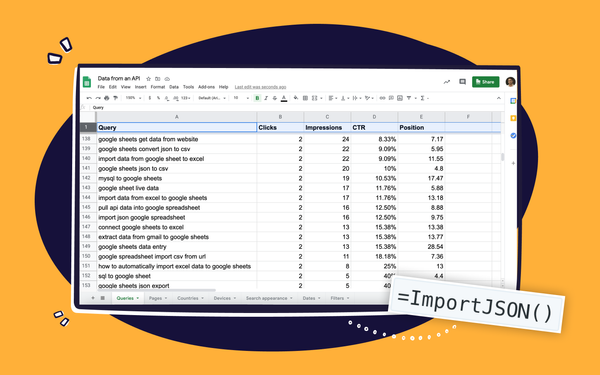
Task: Click the undo icon in toolbar
Action: pos(89,98)
